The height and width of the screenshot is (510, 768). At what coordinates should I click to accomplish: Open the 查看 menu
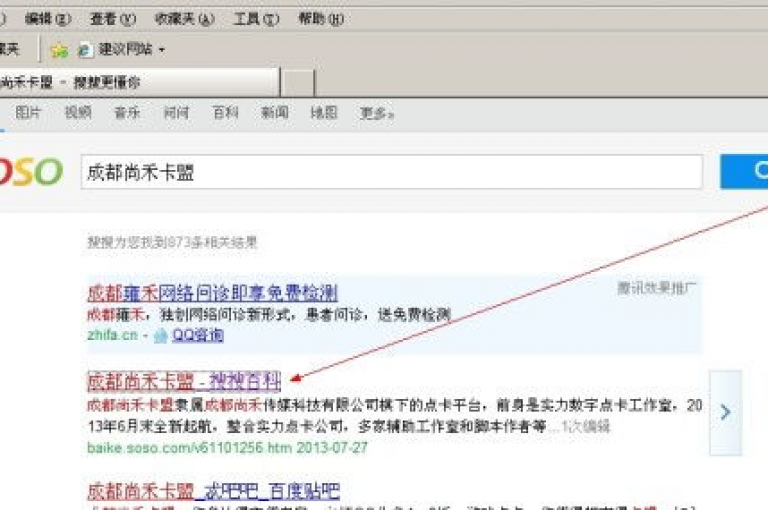[x=113, y=19]
